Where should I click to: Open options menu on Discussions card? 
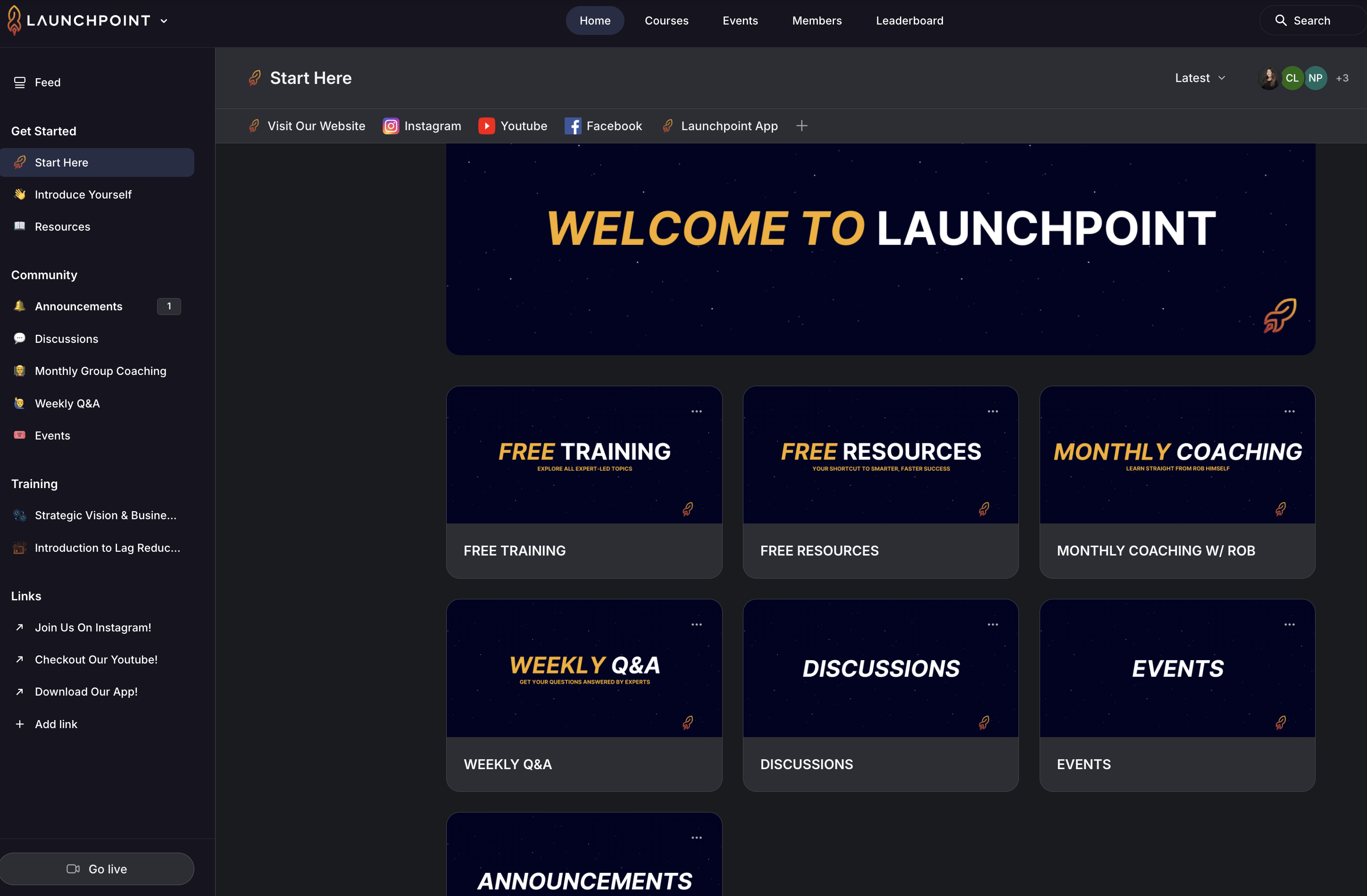[993, 624]
